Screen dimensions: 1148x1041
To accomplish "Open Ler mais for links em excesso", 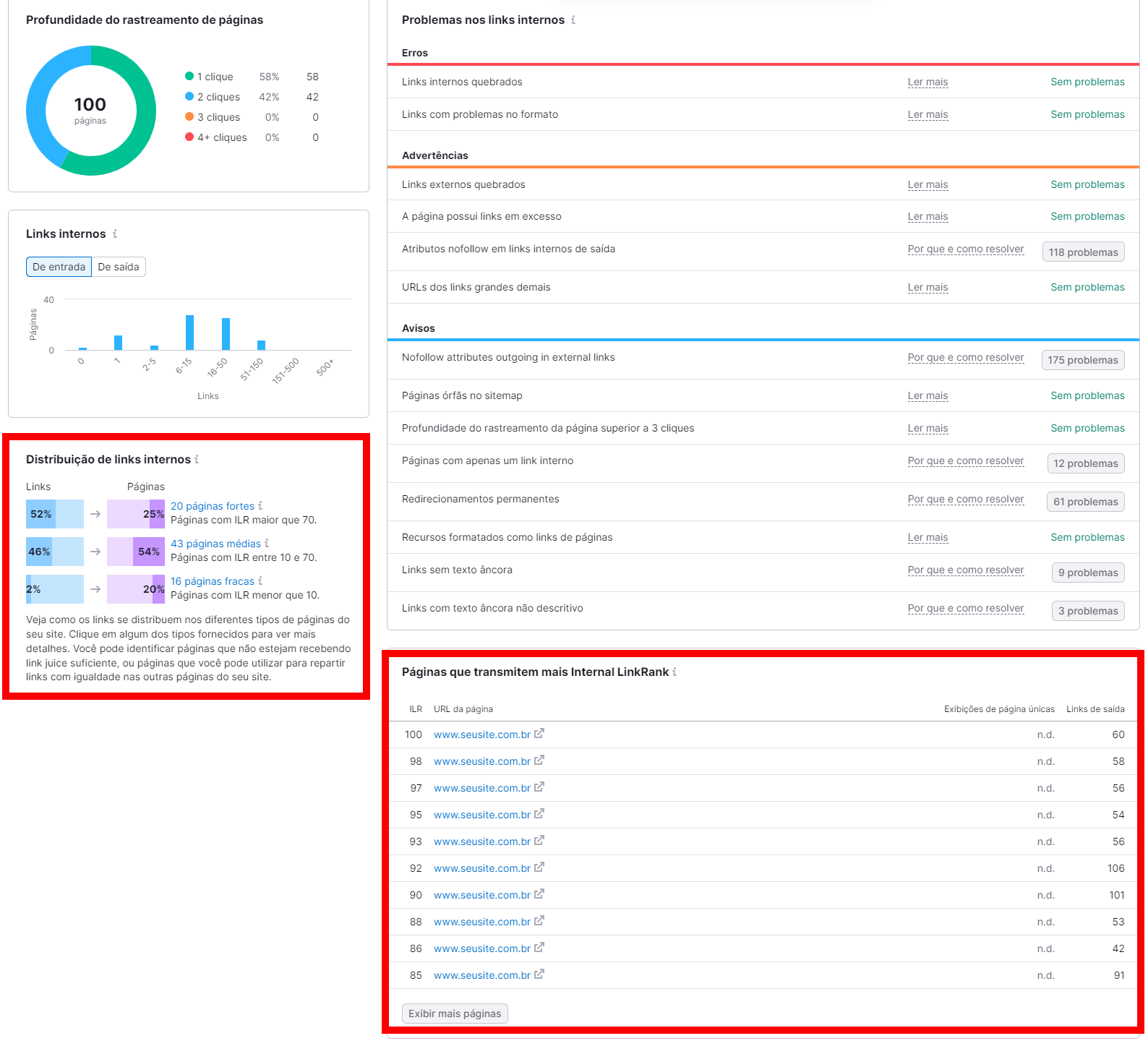I will (x=928, y=217).
